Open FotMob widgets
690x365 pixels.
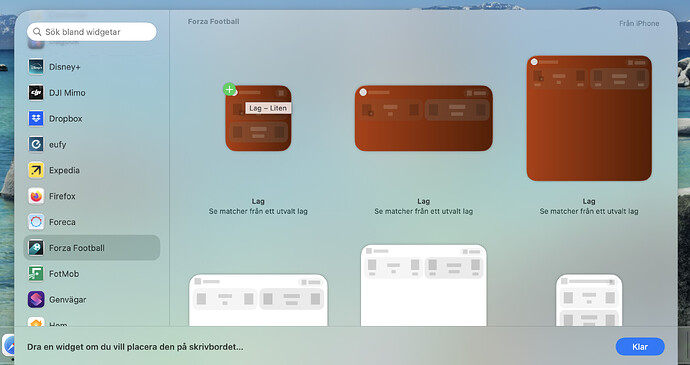[x=92, y=273]
